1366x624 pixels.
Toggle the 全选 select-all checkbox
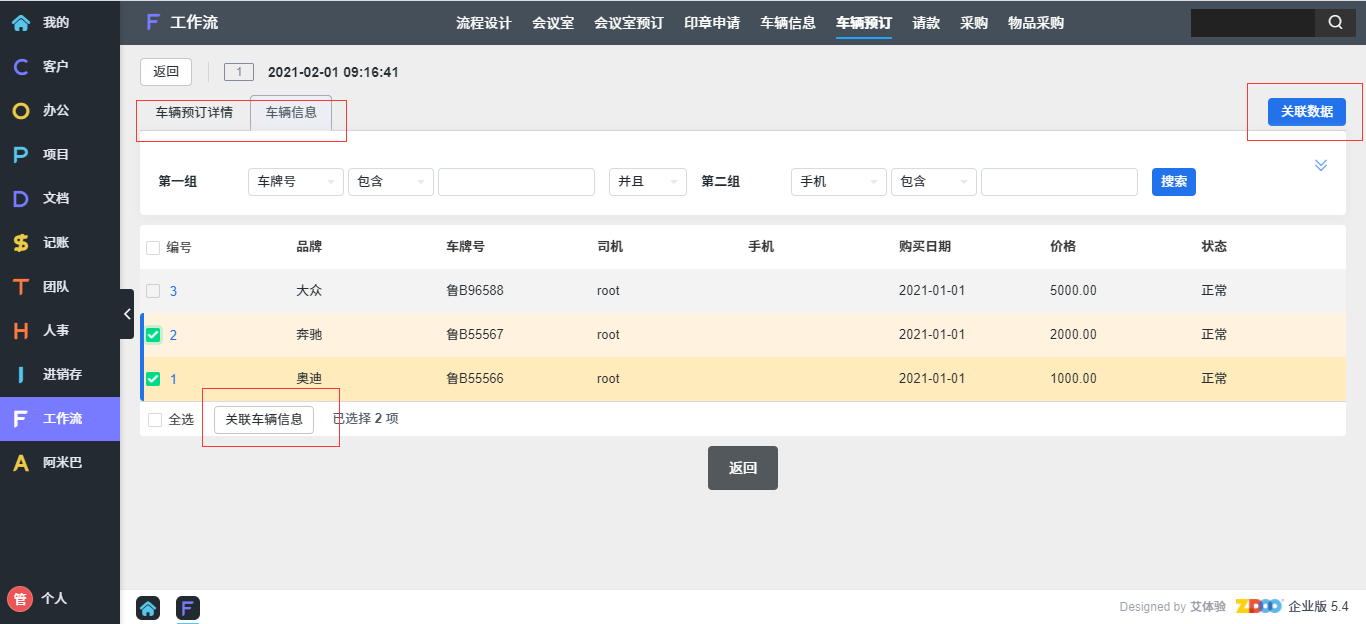coord(155,420)
